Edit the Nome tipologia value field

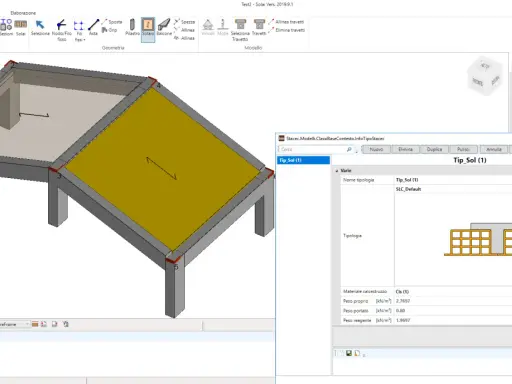[453, 180]
